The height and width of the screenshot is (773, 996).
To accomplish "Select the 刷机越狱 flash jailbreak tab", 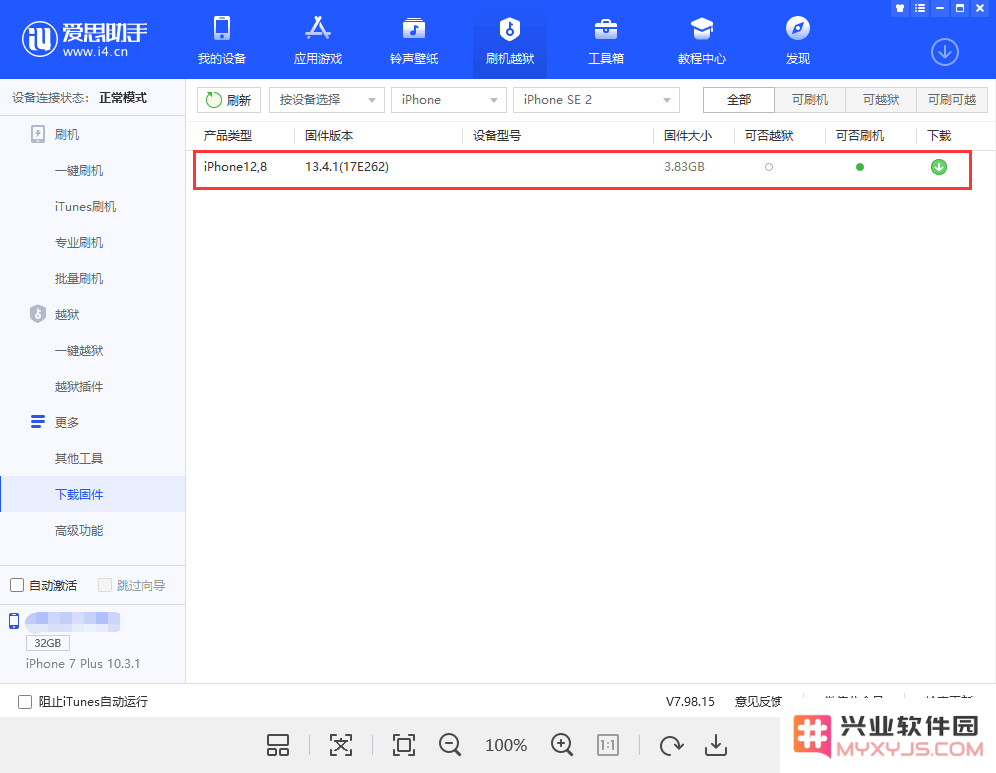I will (510, 41).
